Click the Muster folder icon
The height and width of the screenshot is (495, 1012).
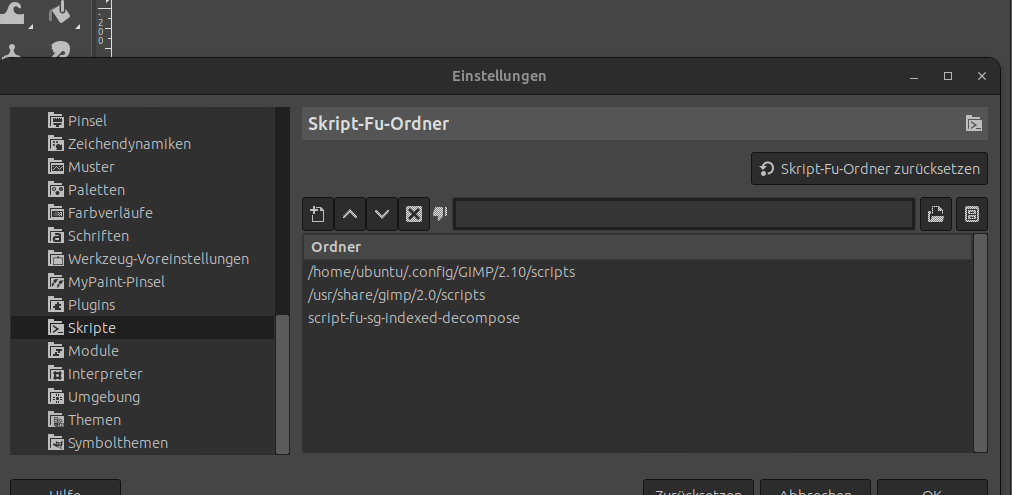coord(56,167)
